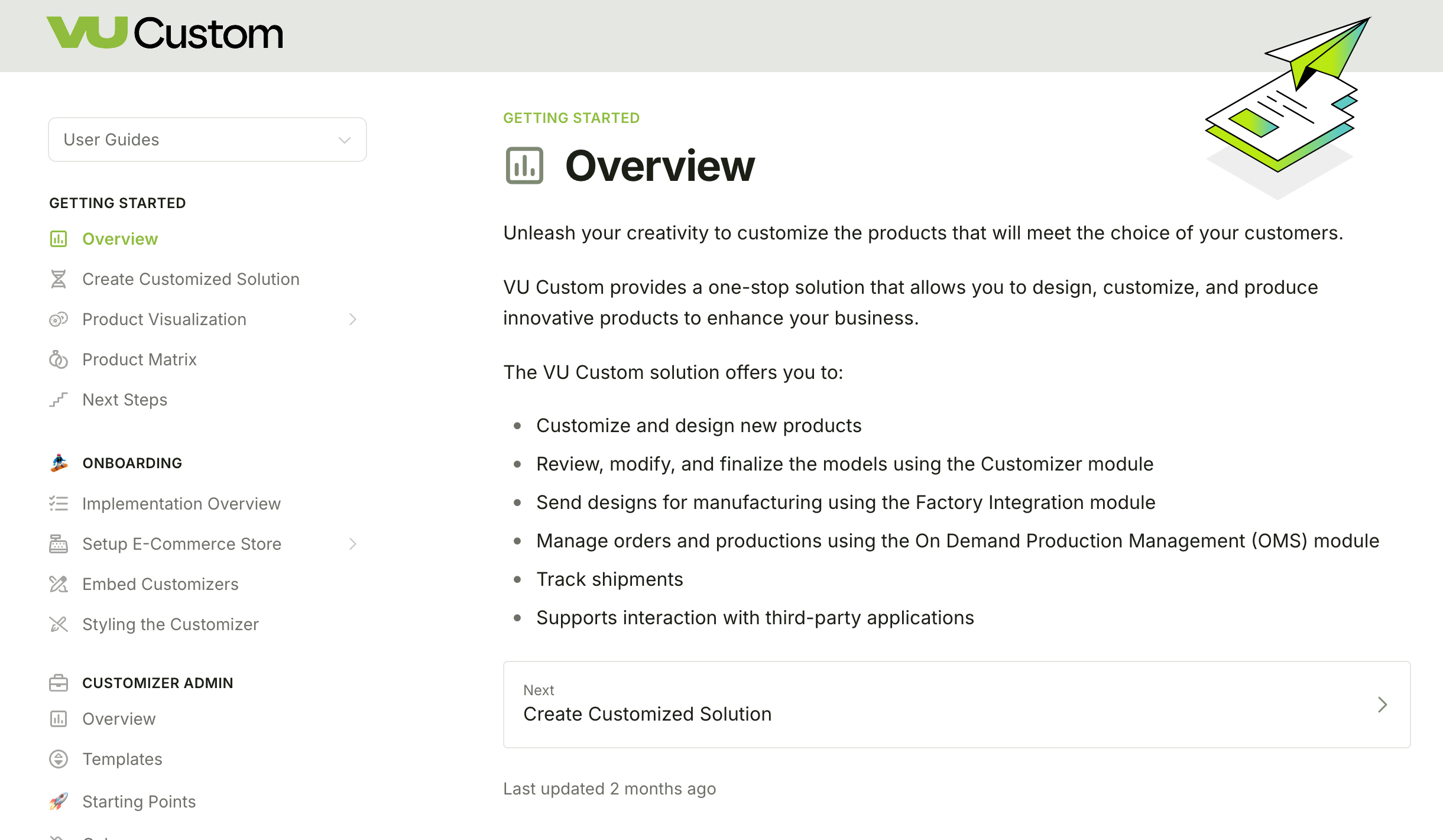1443x840 pixels.
Task: Expand the Setup E-Commerce Store chevron
Action: pyautogui.click(x=353, y=544)
